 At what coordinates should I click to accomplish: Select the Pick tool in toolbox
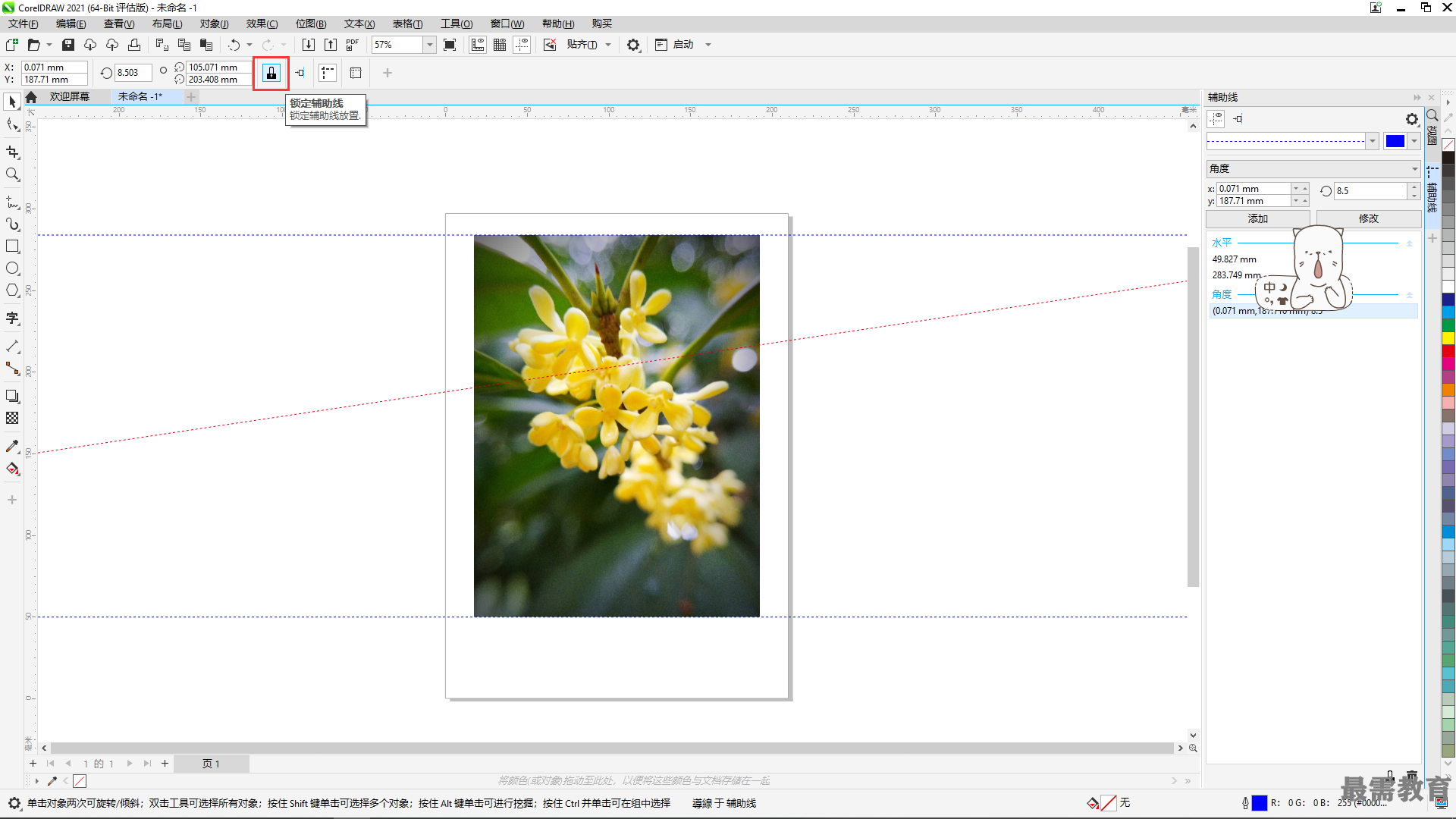click(x=12, y=102)
